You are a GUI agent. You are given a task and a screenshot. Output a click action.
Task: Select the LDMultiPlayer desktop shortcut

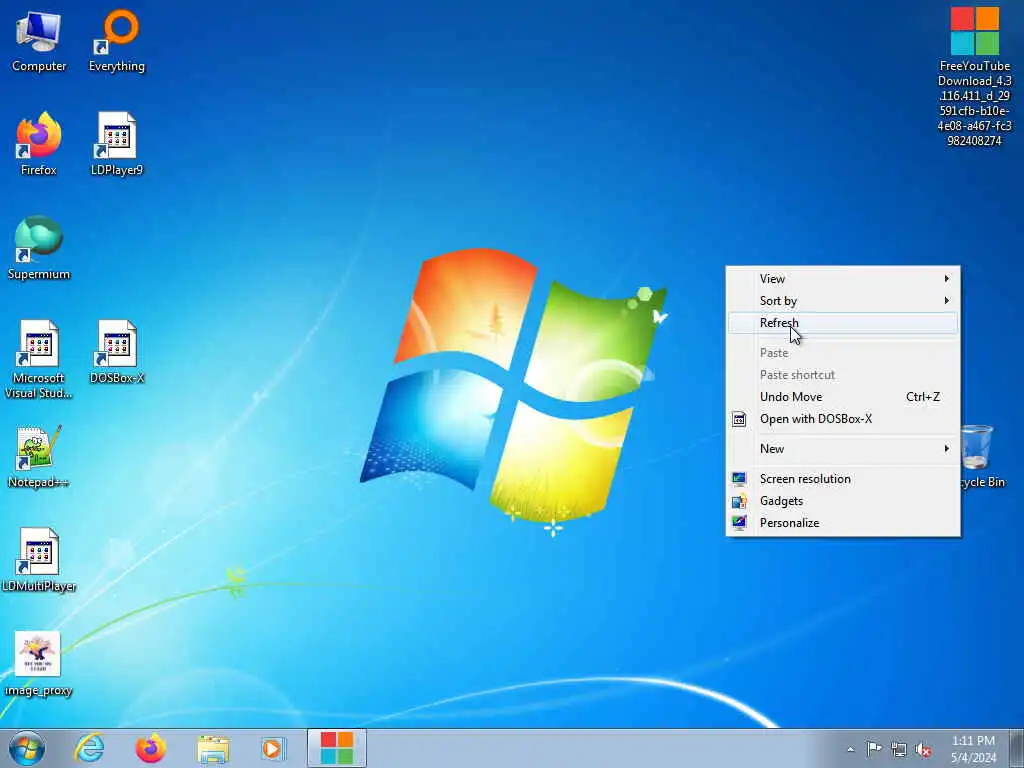(39, 560)
